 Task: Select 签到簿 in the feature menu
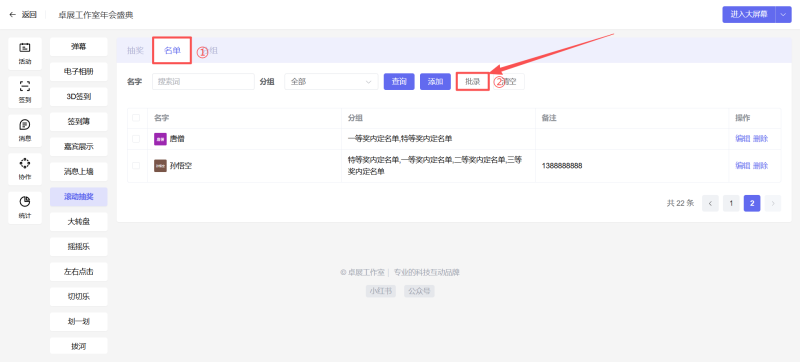point(79,121)
